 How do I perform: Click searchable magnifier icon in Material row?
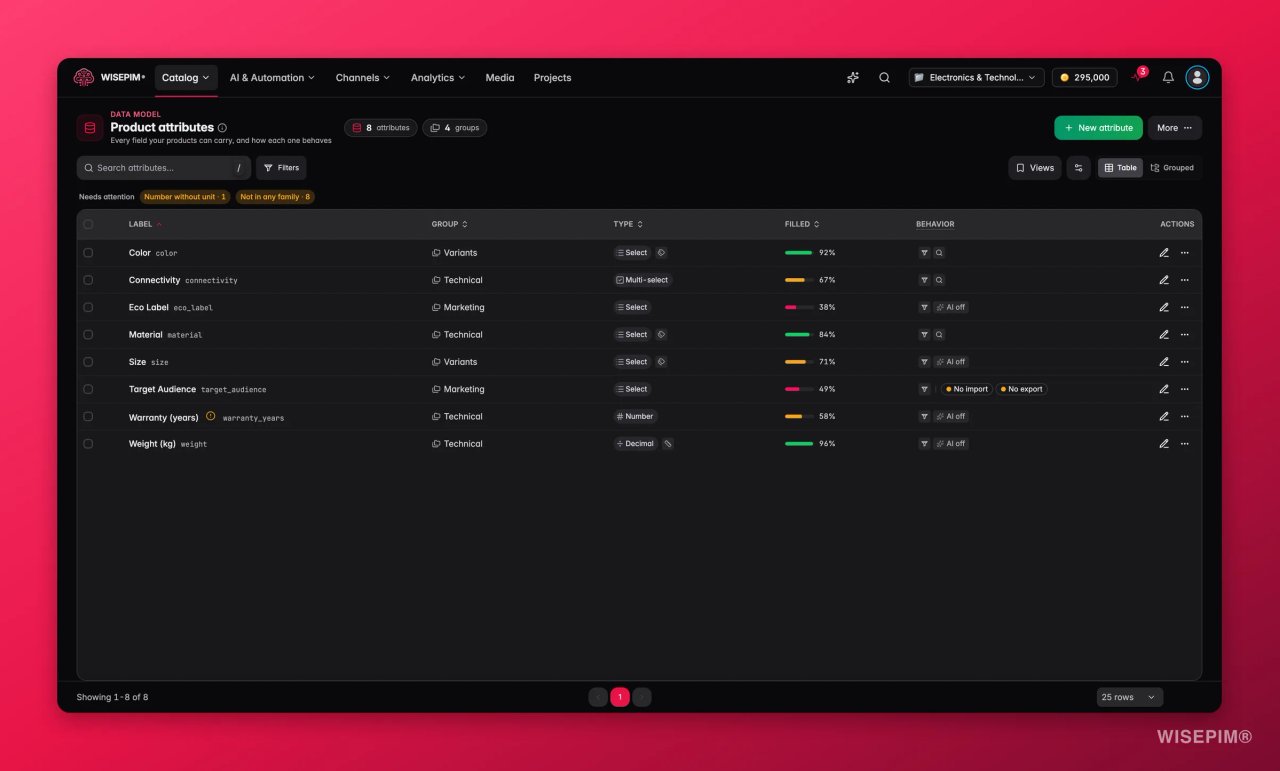click(939, 335)
